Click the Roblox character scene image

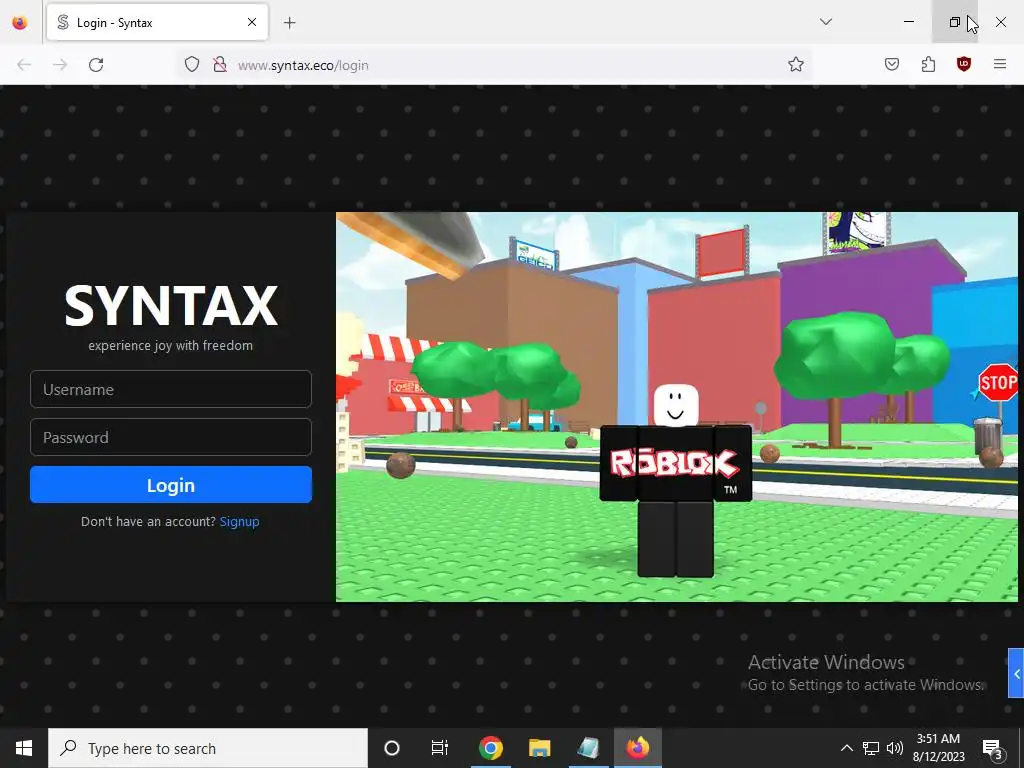coord(677,407)
